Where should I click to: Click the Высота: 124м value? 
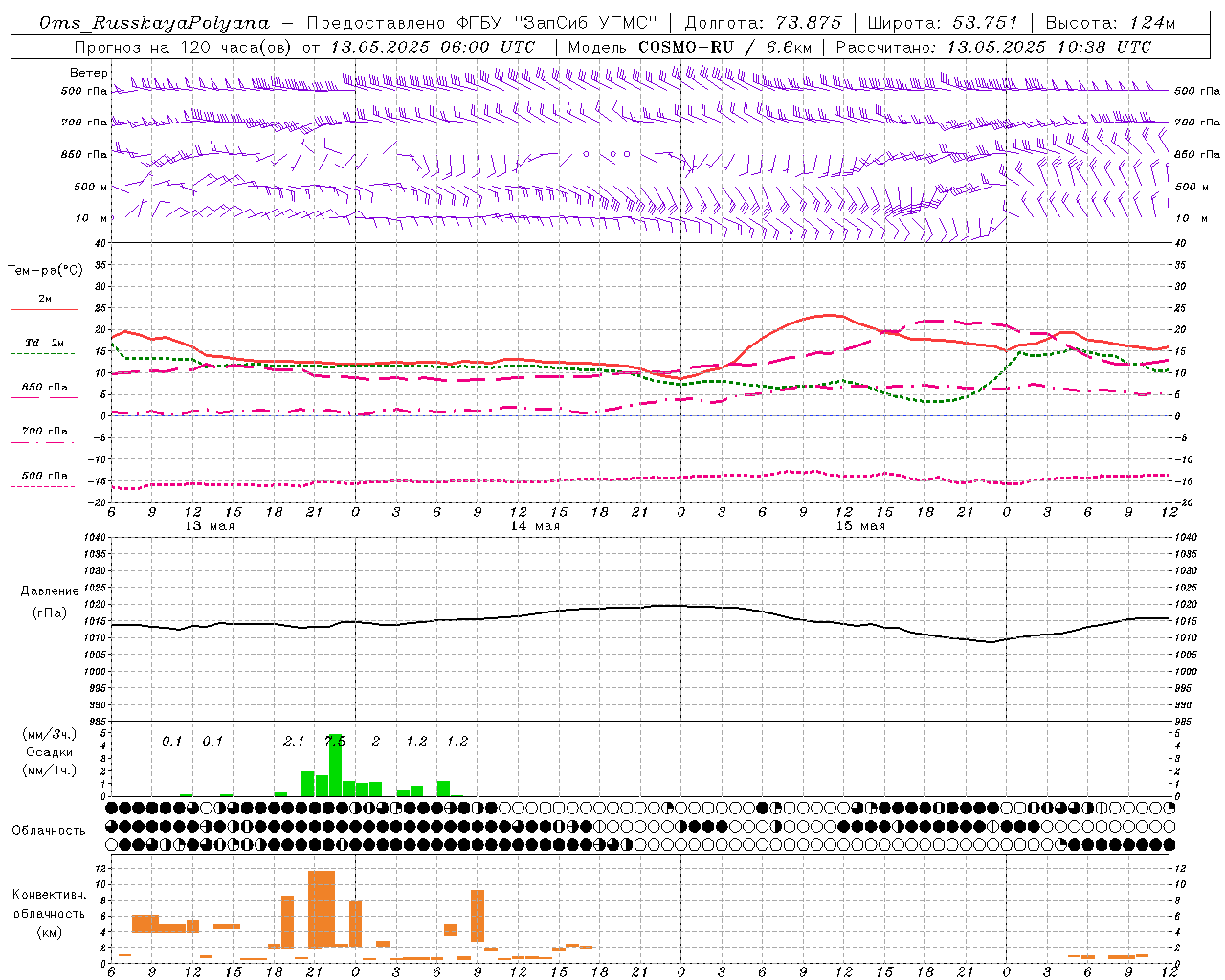[1110, 23]
